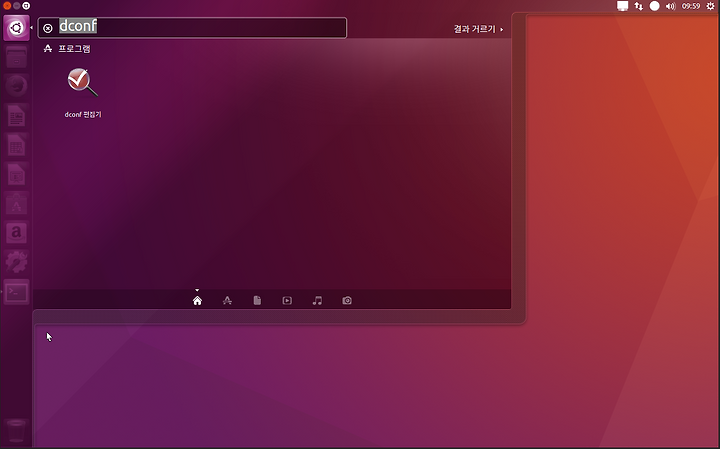Click the round white indicator in top panel
This screenshot has height=449, width=720.
655,6
